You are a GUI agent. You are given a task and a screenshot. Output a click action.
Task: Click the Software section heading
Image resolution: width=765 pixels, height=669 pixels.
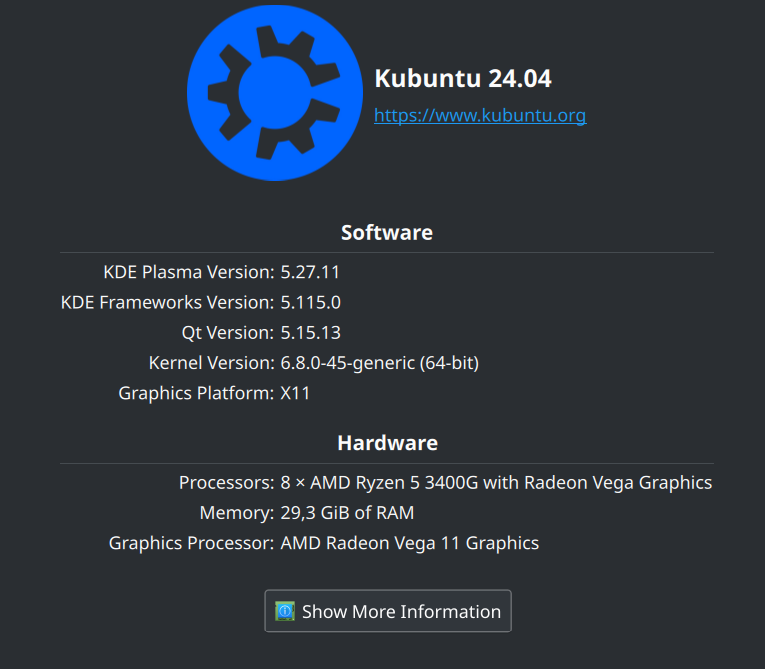click(387, 233)
